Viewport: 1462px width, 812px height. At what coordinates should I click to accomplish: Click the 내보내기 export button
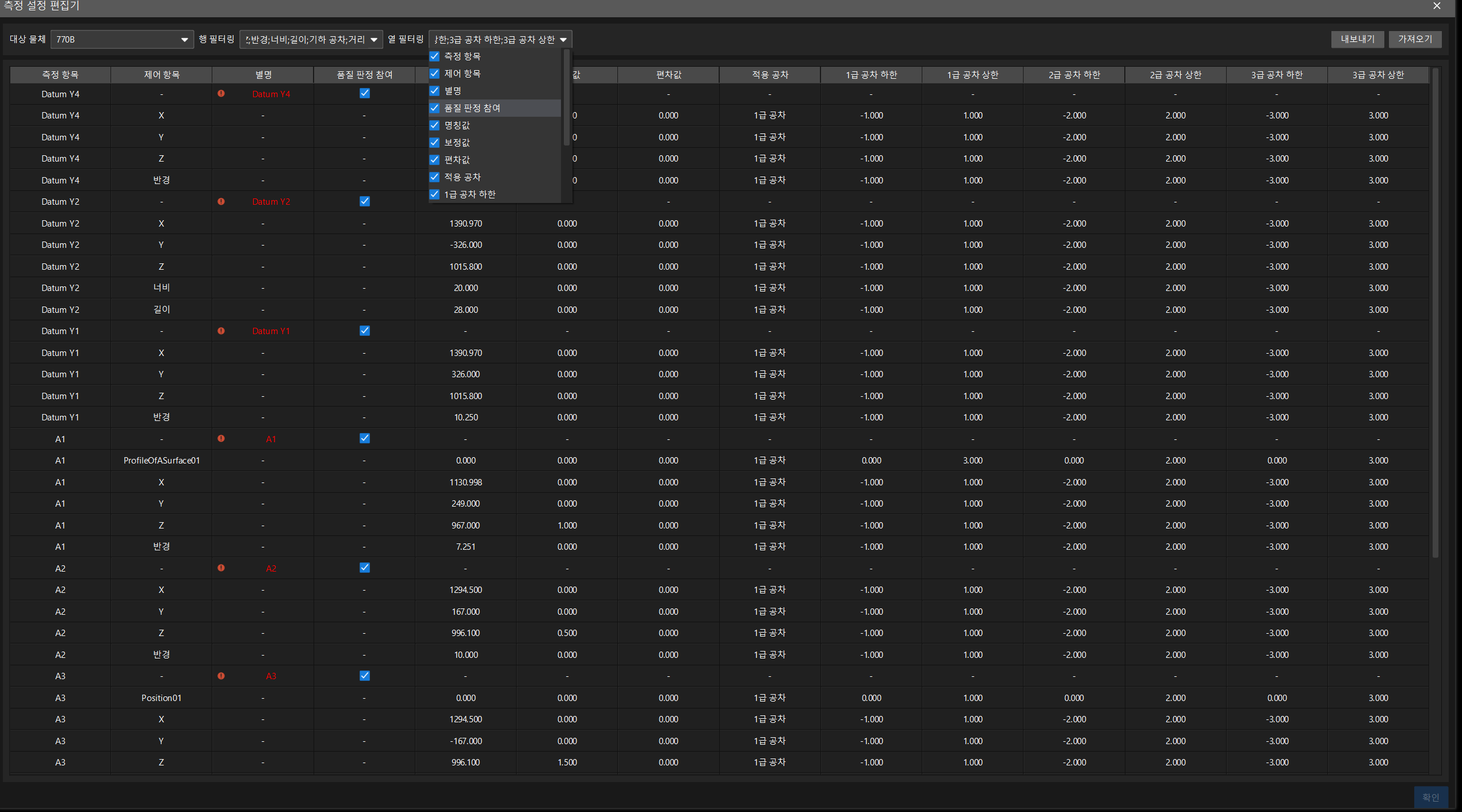(1358, 39)
